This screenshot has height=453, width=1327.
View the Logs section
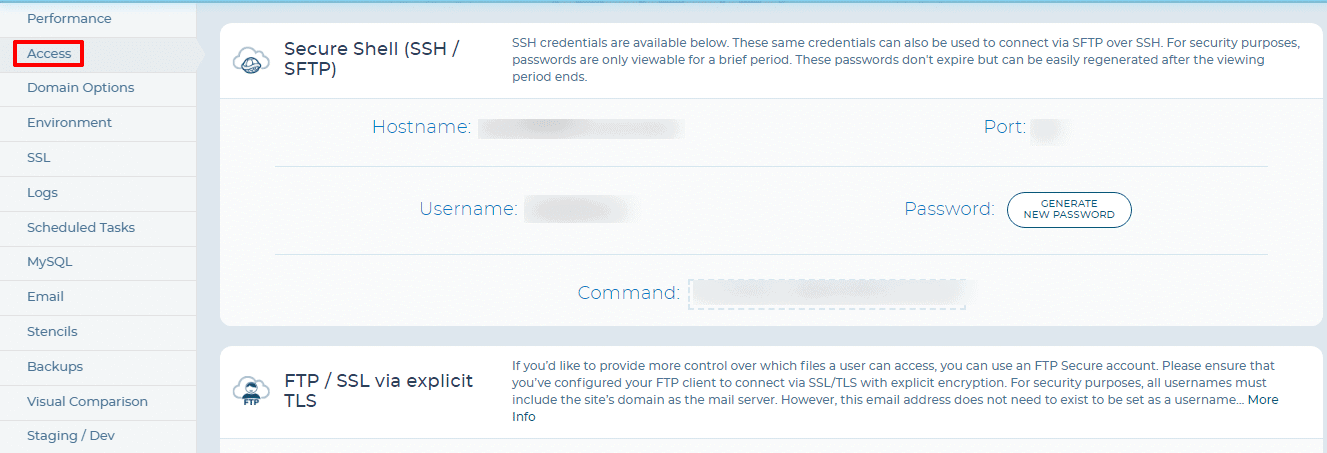[42, 193]
